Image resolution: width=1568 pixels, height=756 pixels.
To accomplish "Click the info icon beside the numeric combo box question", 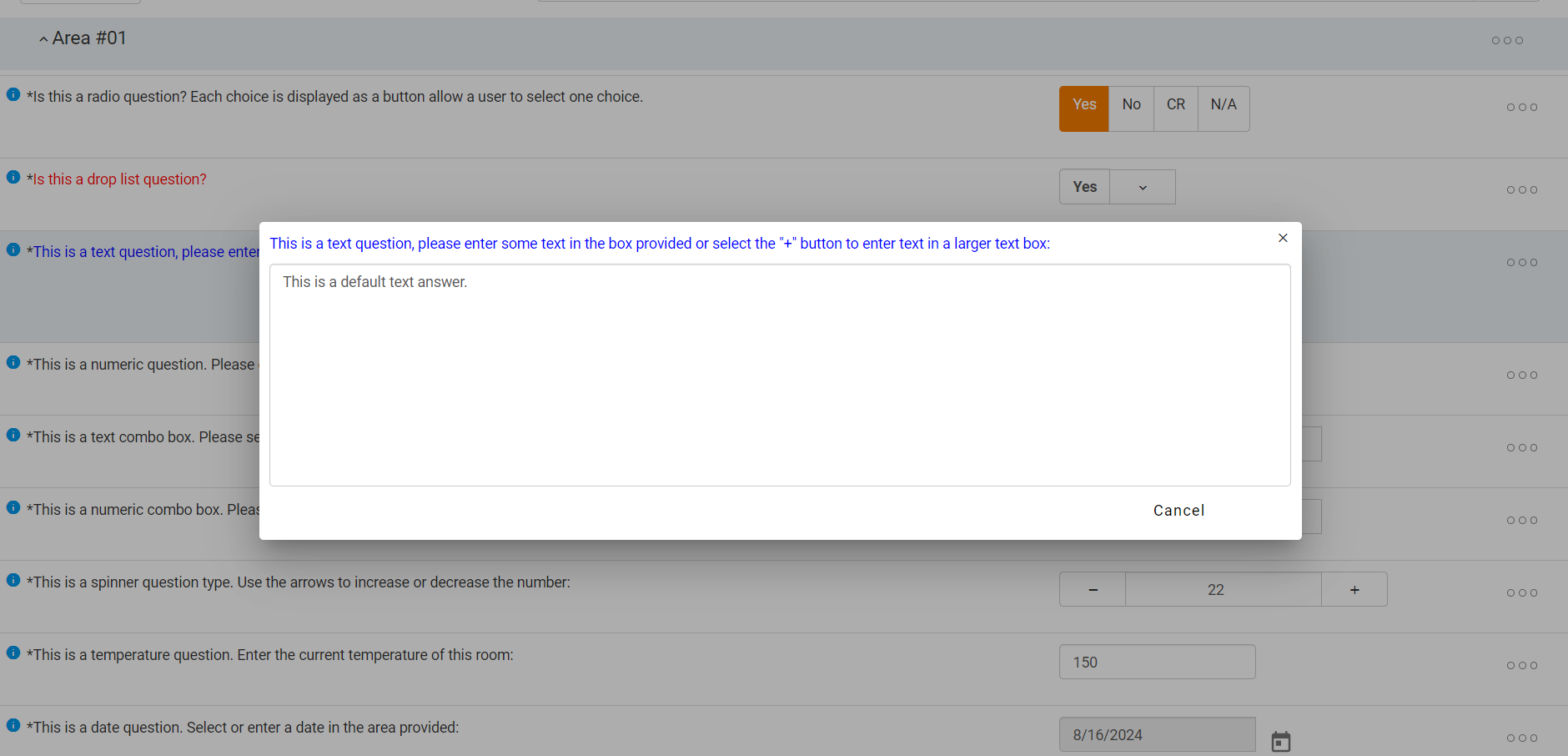I will coord(13,507).
